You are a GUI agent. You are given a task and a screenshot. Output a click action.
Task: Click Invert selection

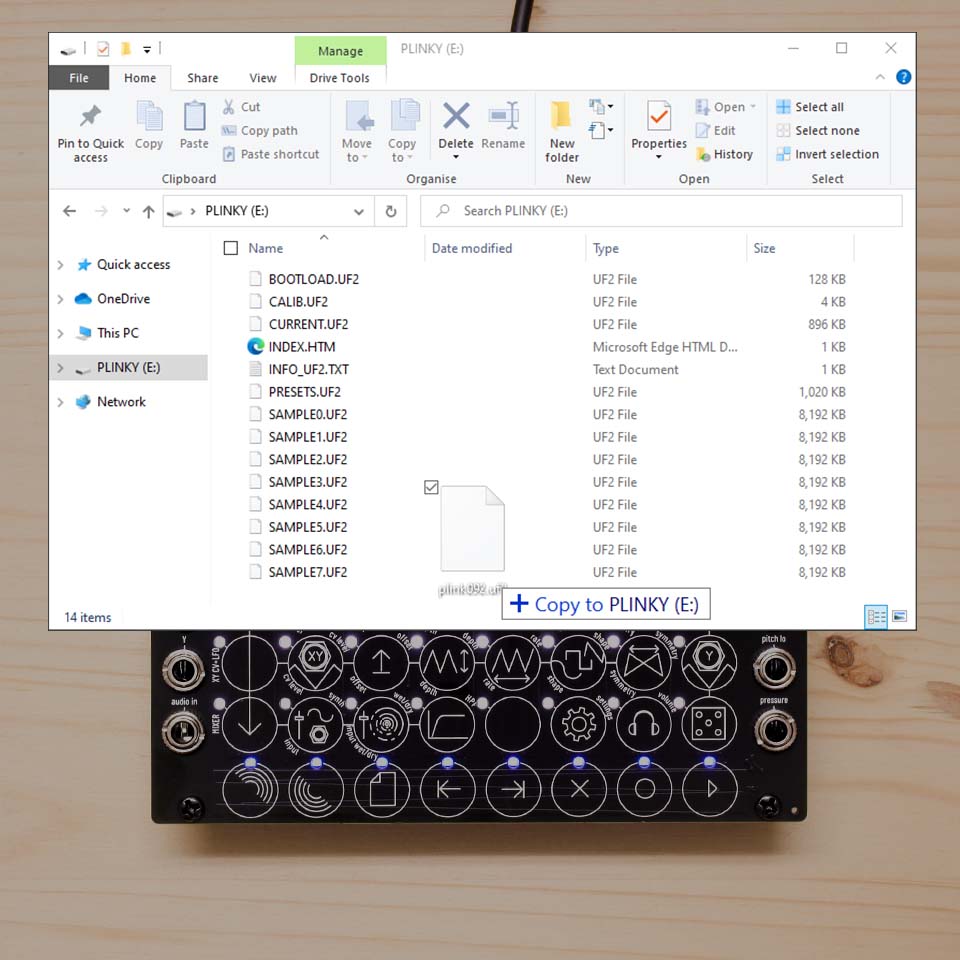[827, 154]
